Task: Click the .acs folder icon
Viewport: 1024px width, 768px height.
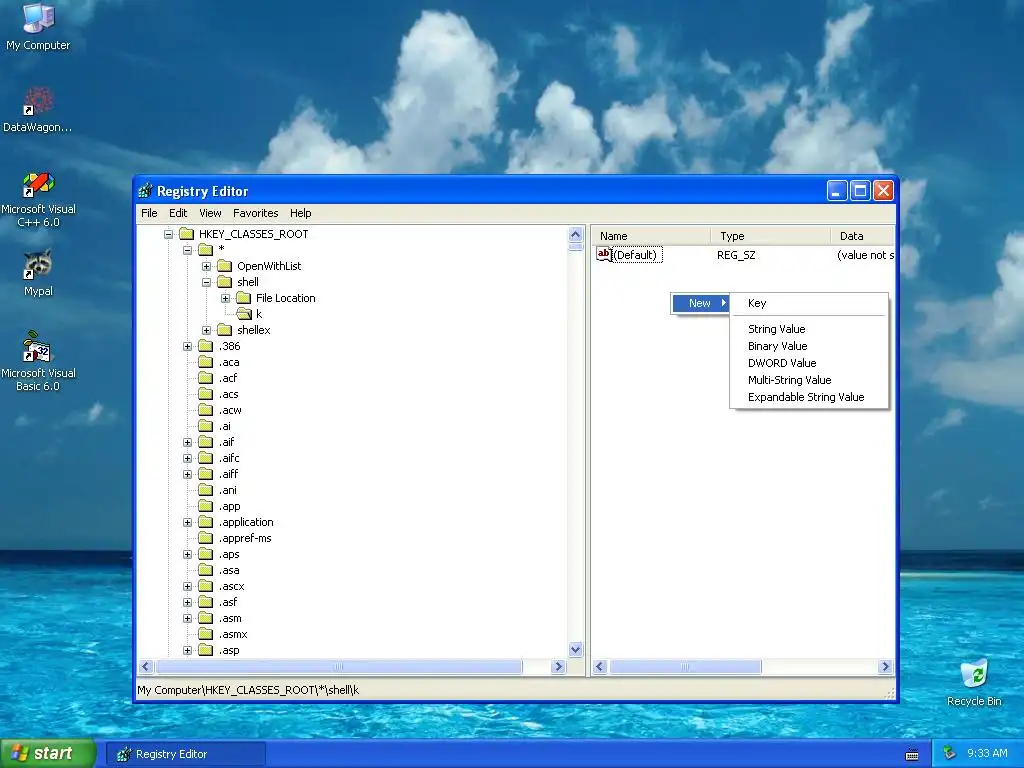Action: click(206, 394)
